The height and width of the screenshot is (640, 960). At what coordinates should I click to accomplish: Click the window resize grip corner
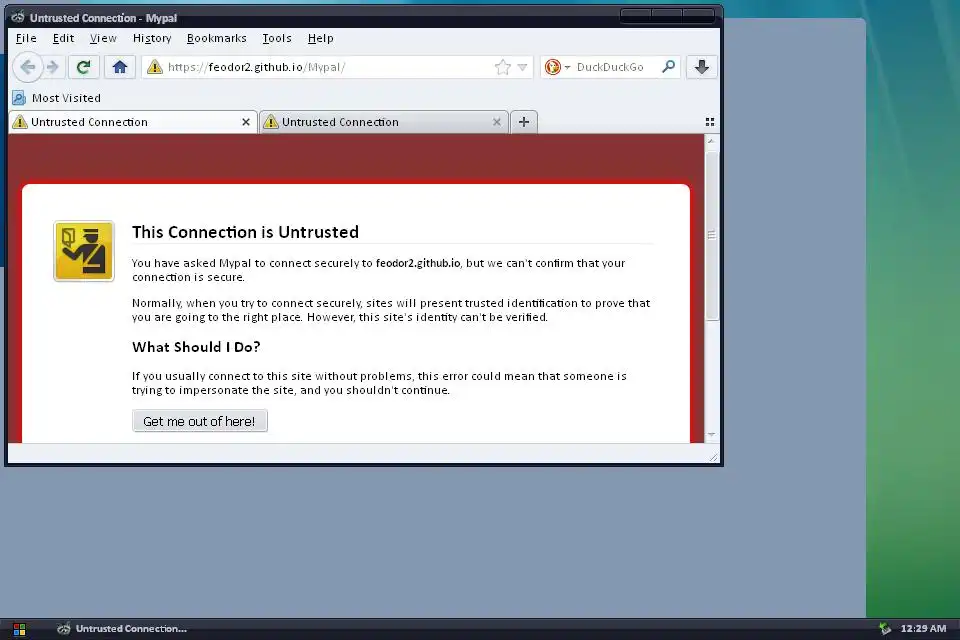[x=713, y=457]
